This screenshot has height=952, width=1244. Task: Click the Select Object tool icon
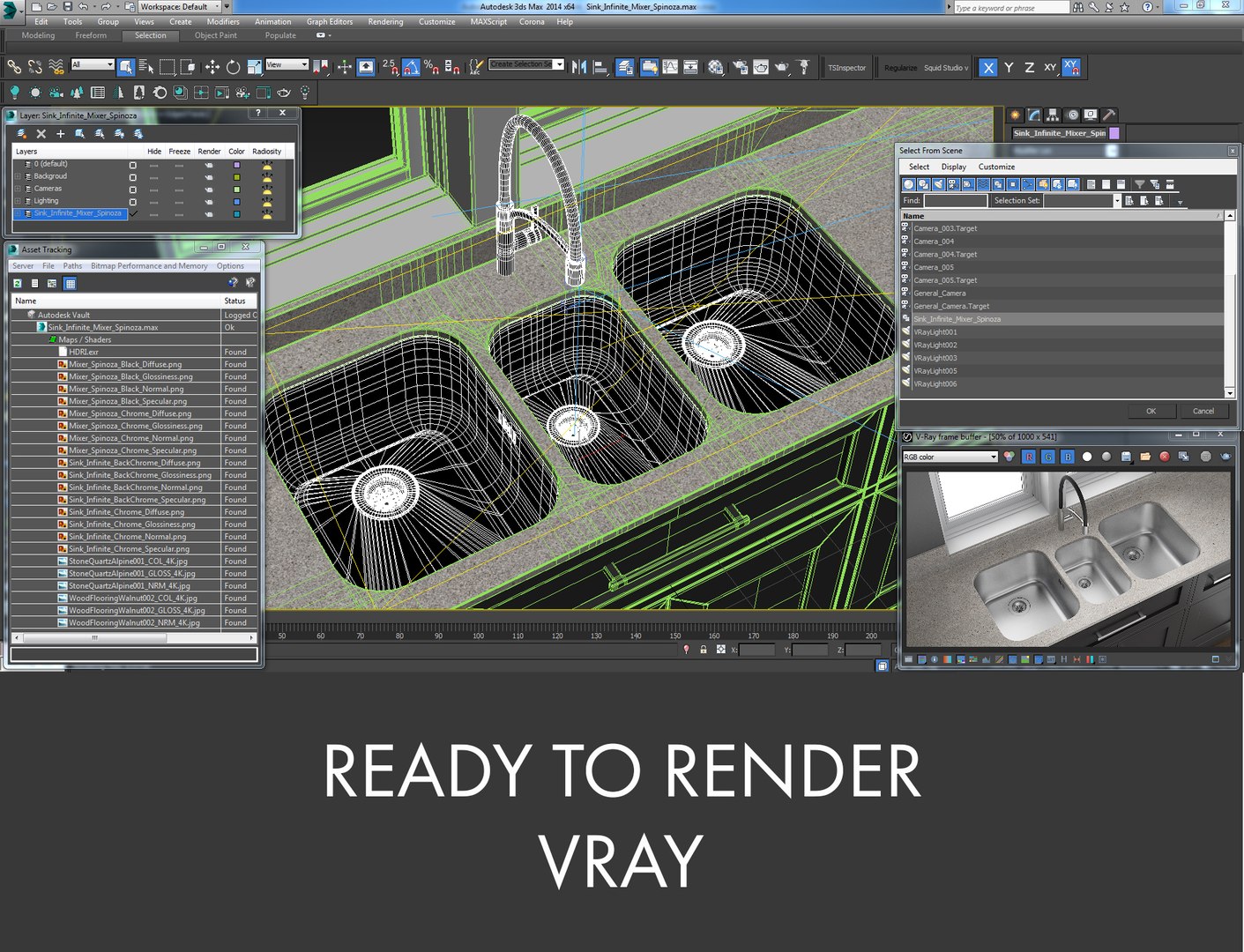click(126, 67)
